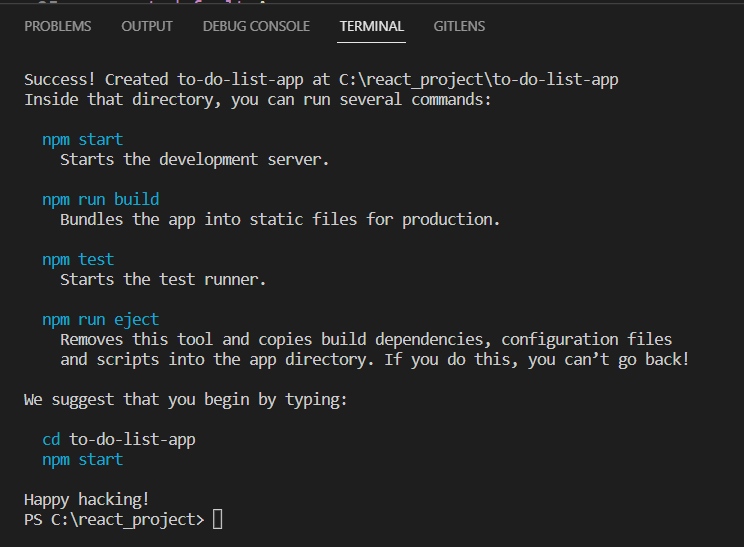The width and height of the screenshot is (744, 547).
Task: Select the TERMINAL tab
Action: (x=372, y=26)
